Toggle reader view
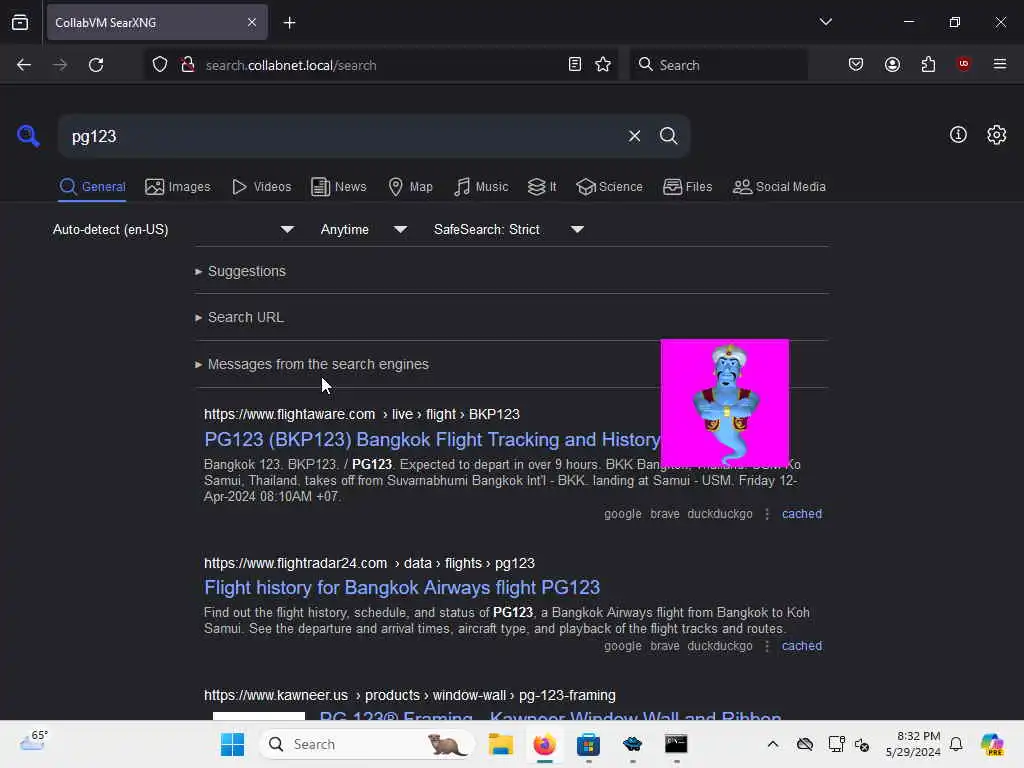1024x768 pixels. 575,65
